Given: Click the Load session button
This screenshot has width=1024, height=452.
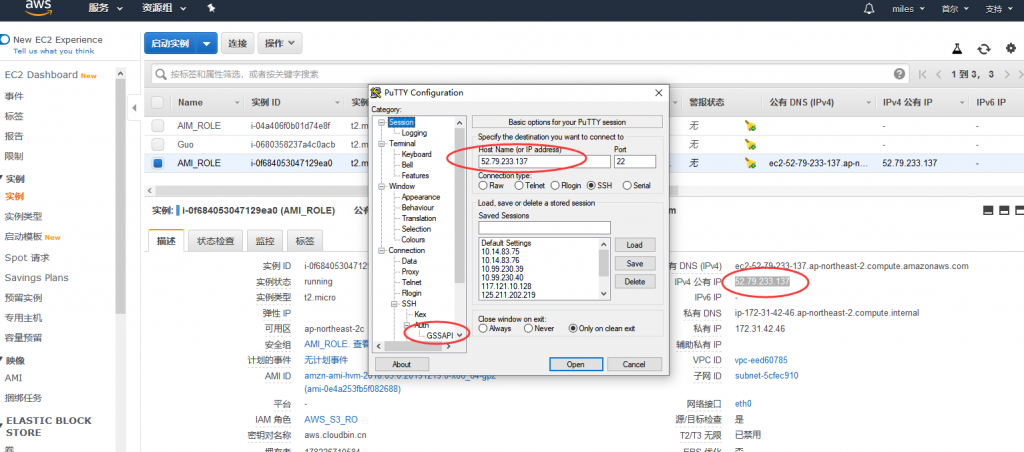Looking at the screenshot, I should [x=634, y=245].
